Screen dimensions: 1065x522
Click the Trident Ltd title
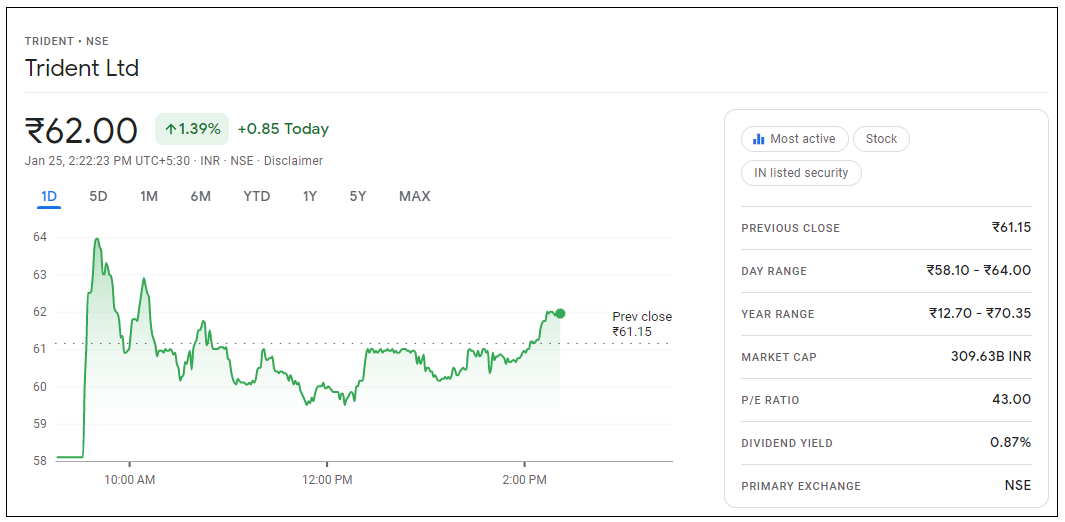[82, 68]
